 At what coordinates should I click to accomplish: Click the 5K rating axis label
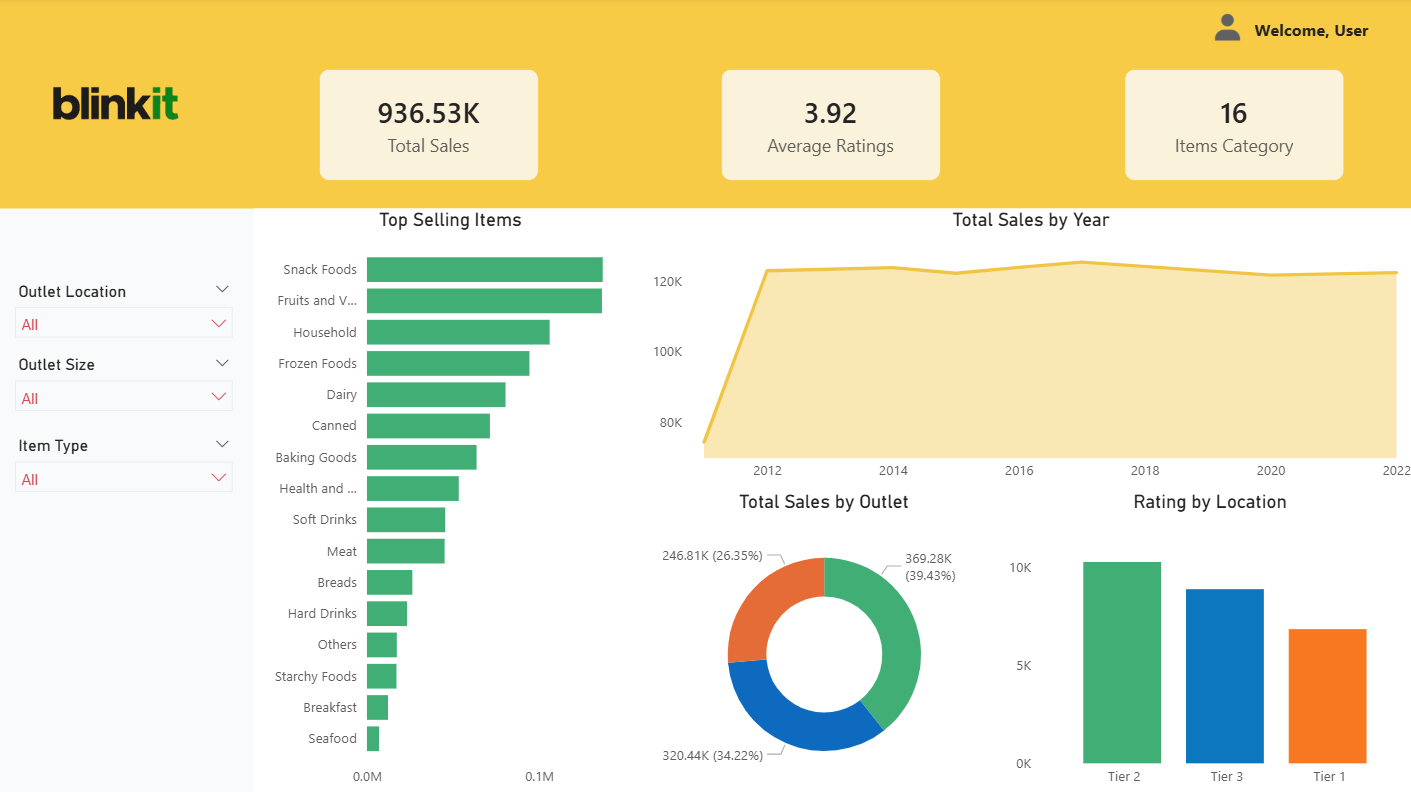[x=1023, y=666]
